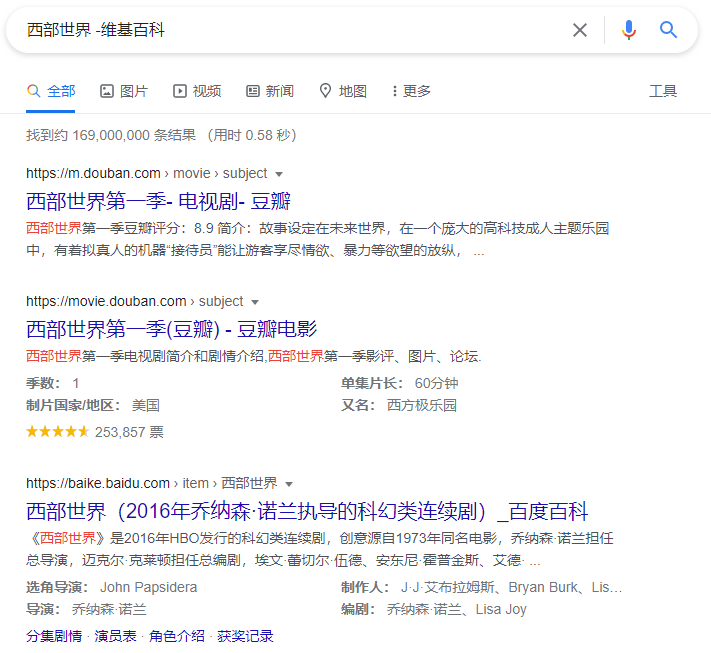Open the 演员表 sitelink
The height and width of the screenshot is (653, 711).
115,636
